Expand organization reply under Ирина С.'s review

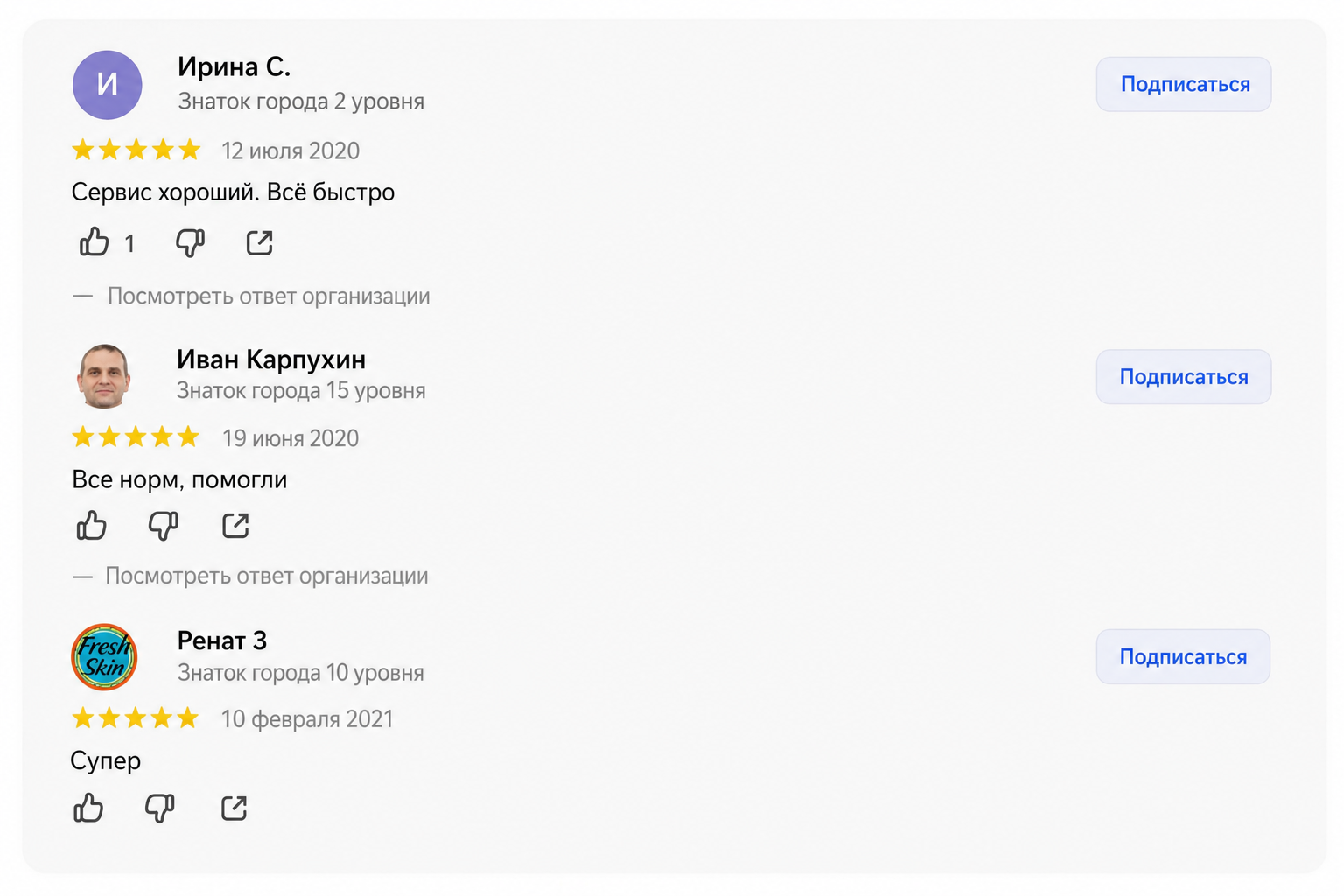pos(268,296)
